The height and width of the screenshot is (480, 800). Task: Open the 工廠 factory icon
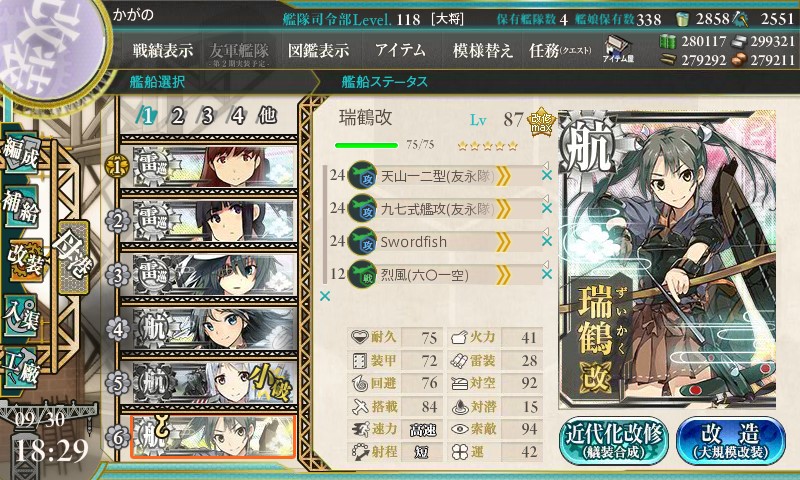[20, 369]
